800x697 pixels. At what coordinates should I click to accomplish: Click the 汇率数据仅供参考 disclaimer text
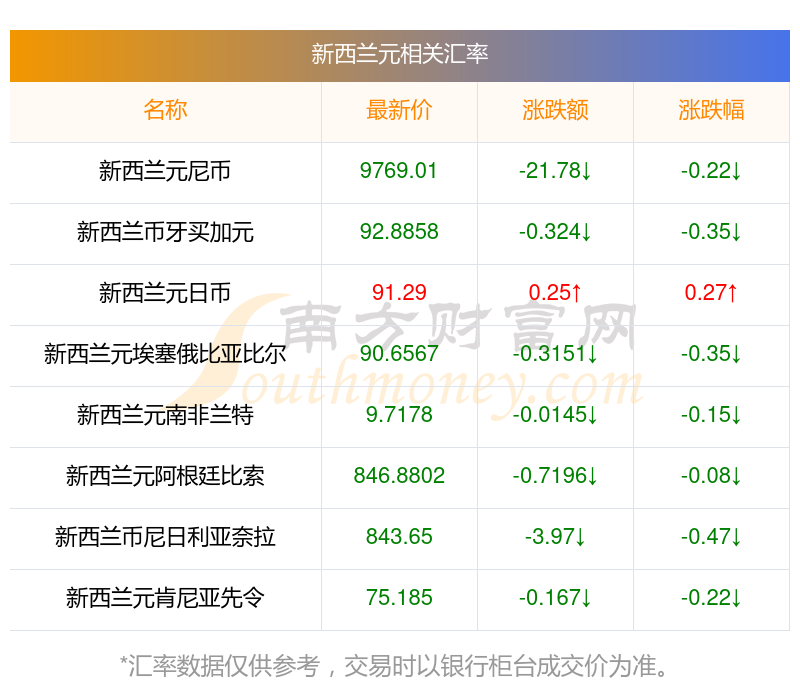399,665
